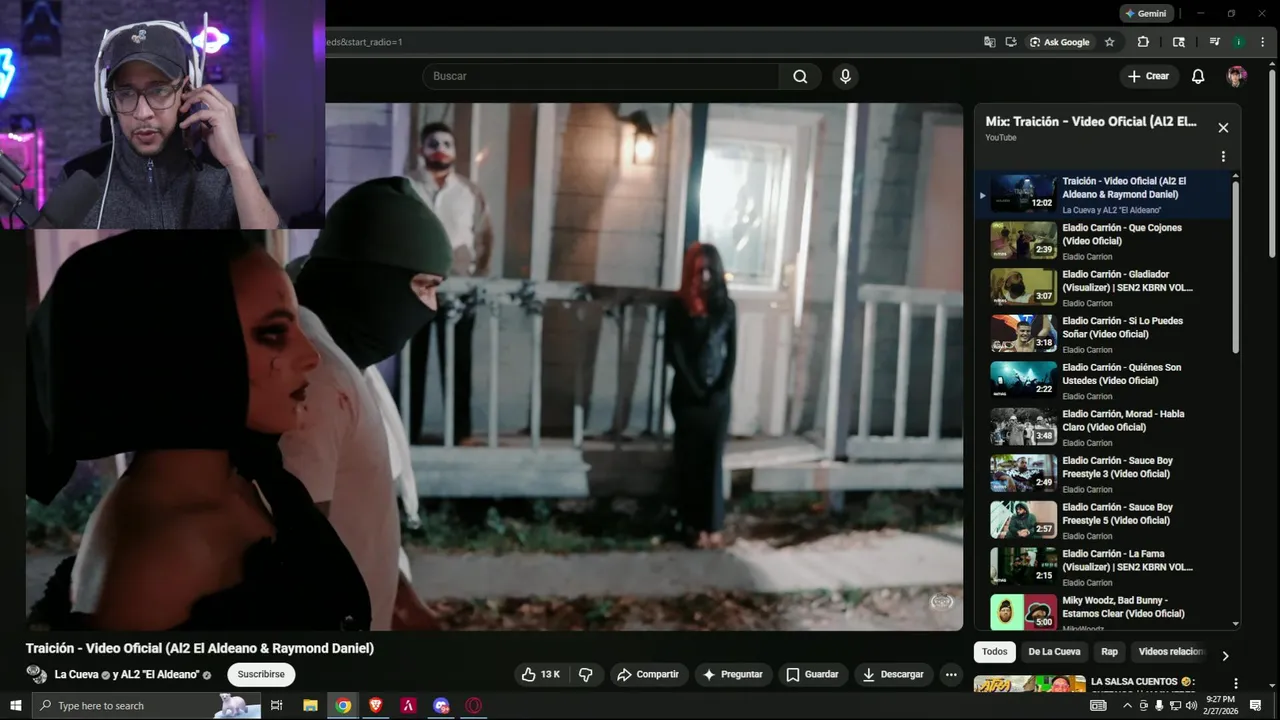Viewport: 1280px width, 720px height.
Task: Open La Cueva channel avatar
Action: click(x=37, y=674)
